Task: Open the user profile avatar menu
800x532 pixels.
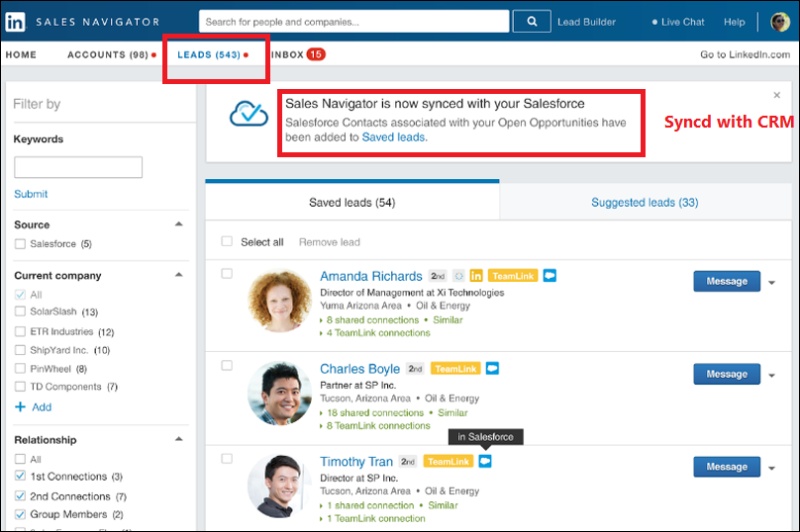Action: click(x=780, y=22)
